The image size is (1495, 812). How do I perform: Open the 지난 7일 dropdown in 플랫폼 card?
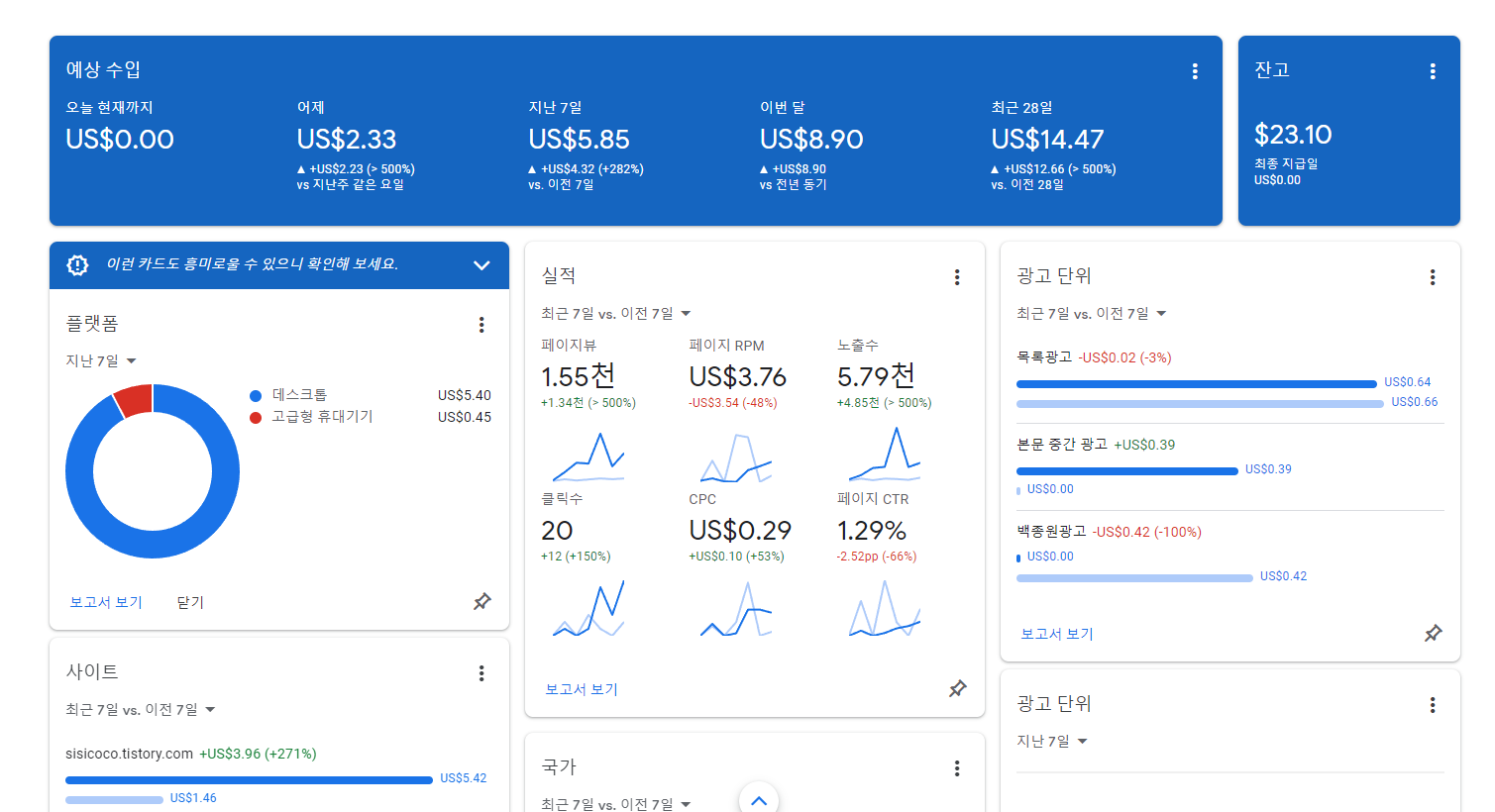point(101,360)
